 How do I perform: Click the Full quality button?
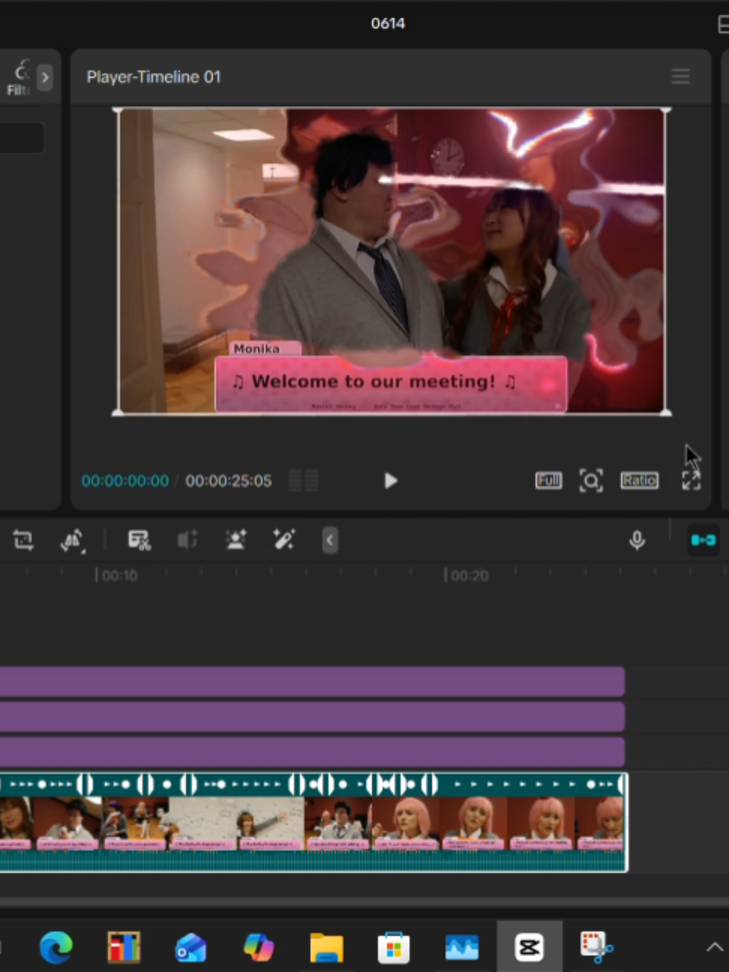(x=549, y=480)
